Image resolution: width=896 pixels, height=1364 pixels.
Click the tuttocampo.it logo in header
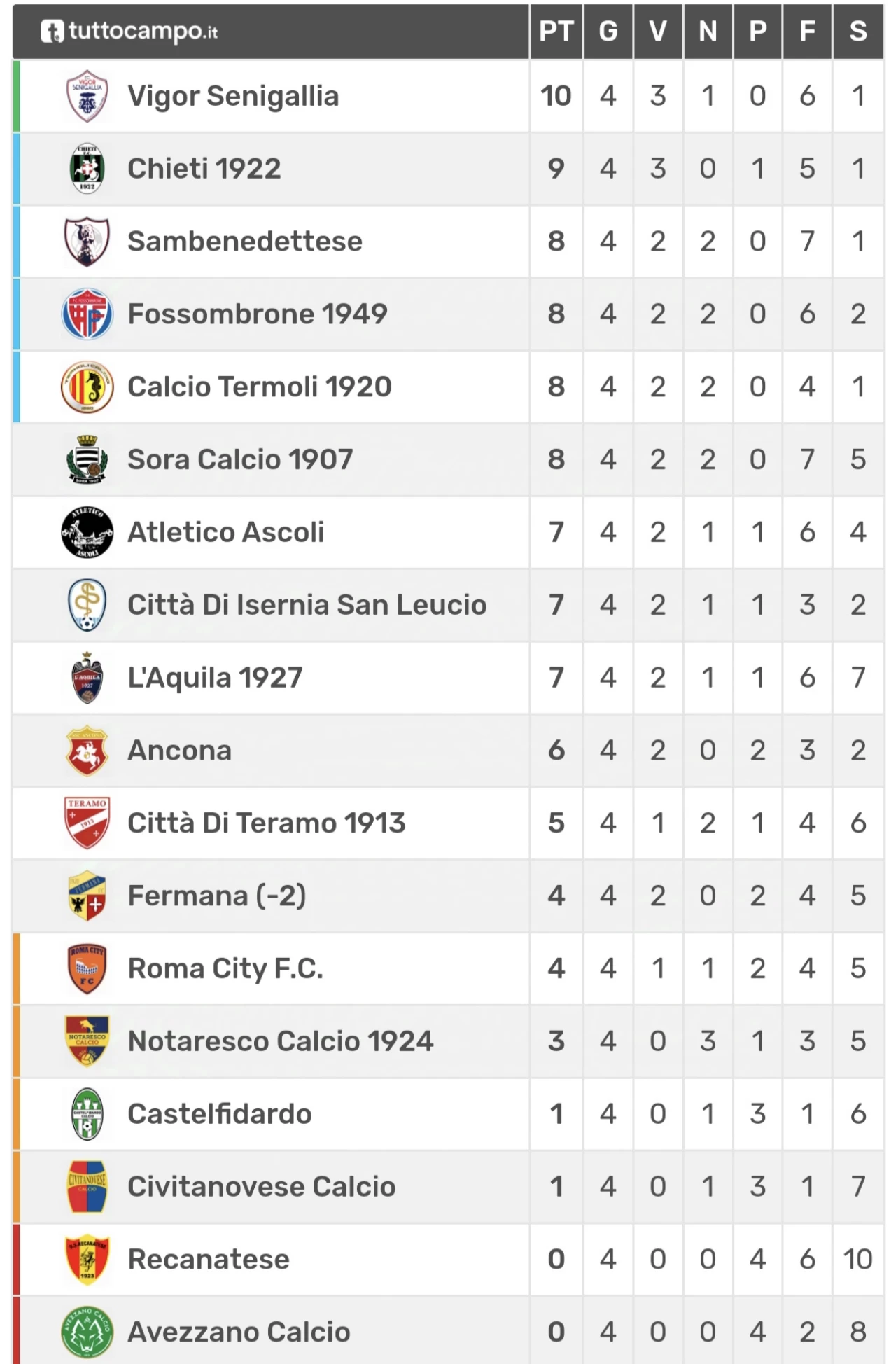pos(129,32)
